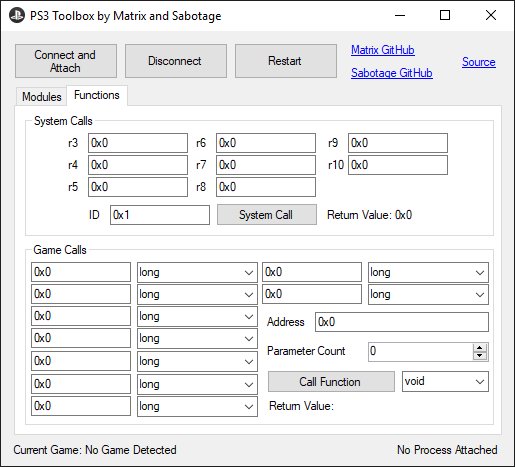Screen dimensions: 515x467
Task: Click first right-column Game Calls parameter field
Action: point(312,272)
